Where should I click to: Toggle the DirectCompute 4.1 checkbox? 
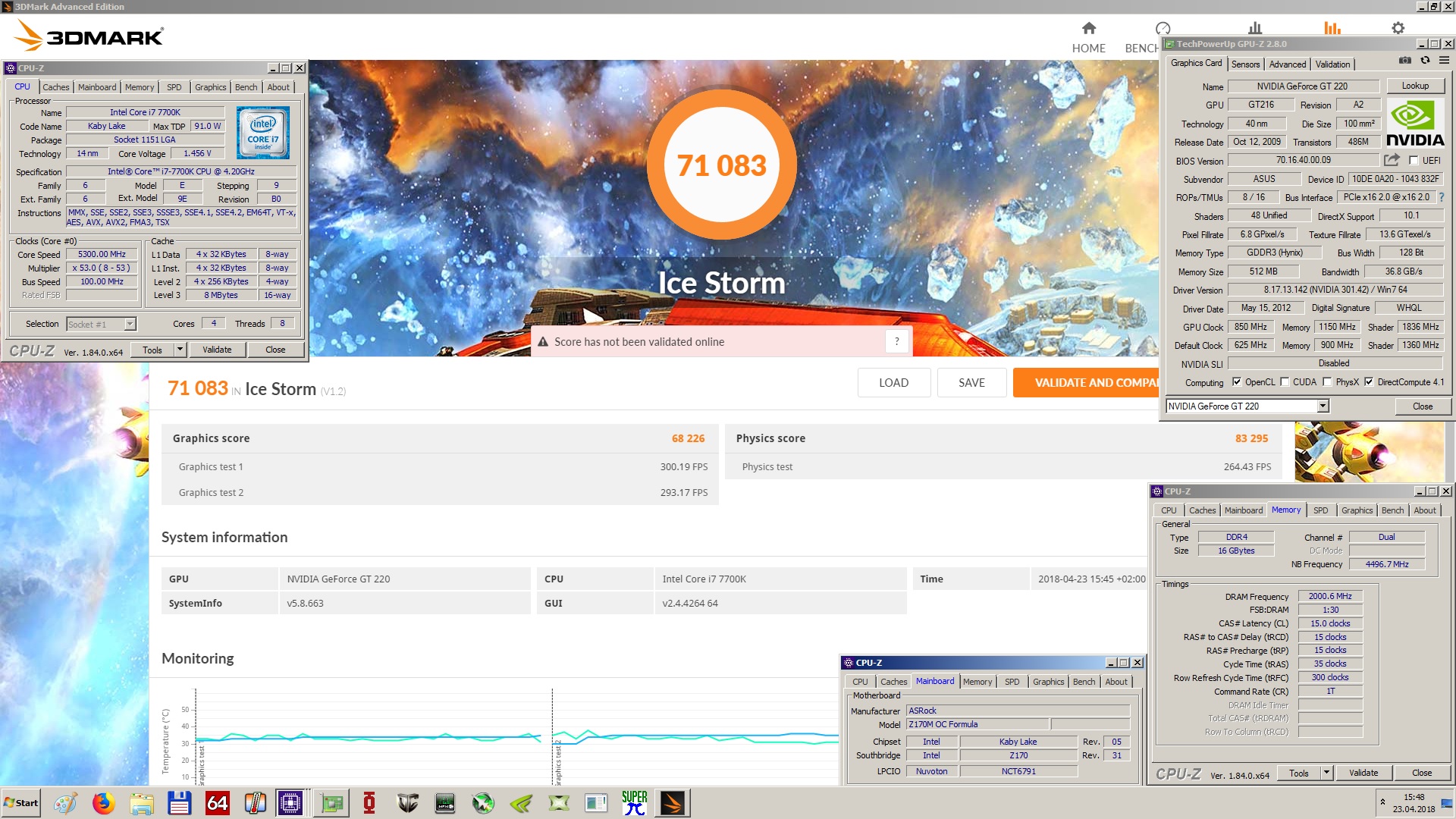tap(1369, 382)
